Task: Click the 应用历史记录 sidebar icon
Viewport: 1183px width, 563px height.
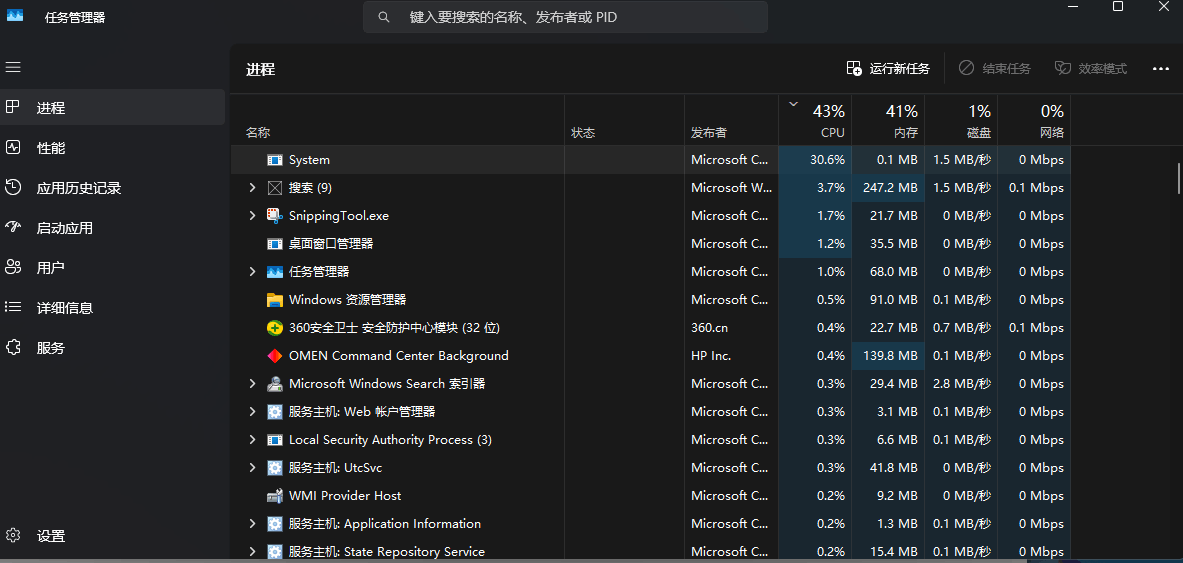Action: [x=13, y=187]
